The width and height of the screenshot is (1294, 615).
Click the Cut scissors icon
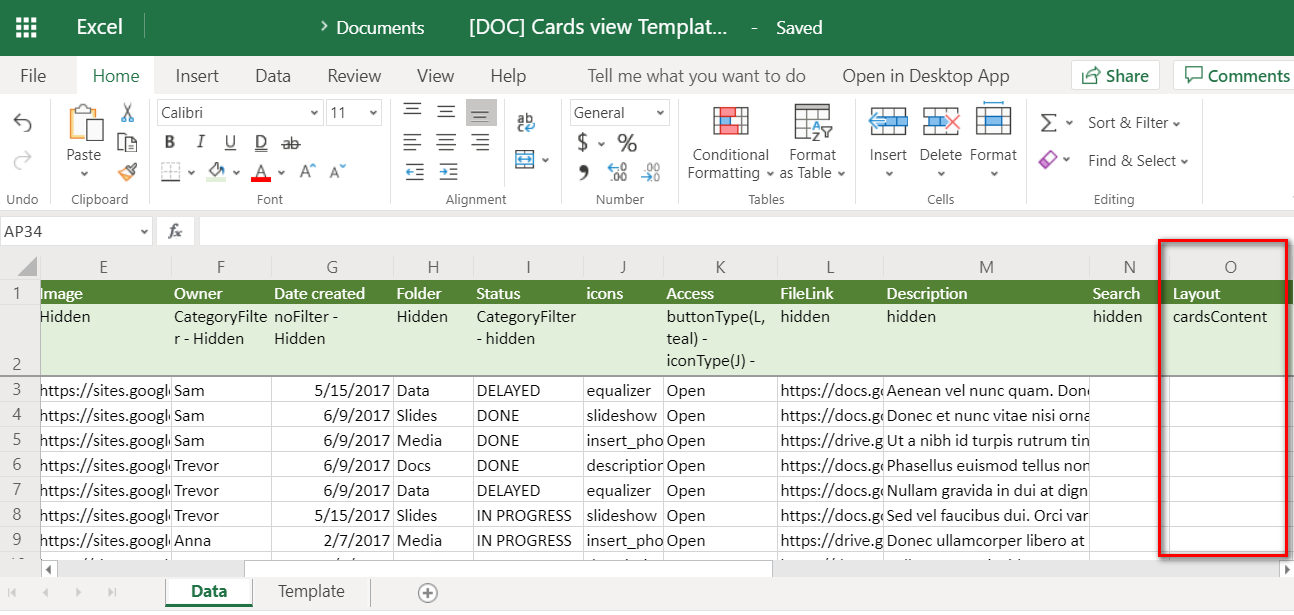127,113
